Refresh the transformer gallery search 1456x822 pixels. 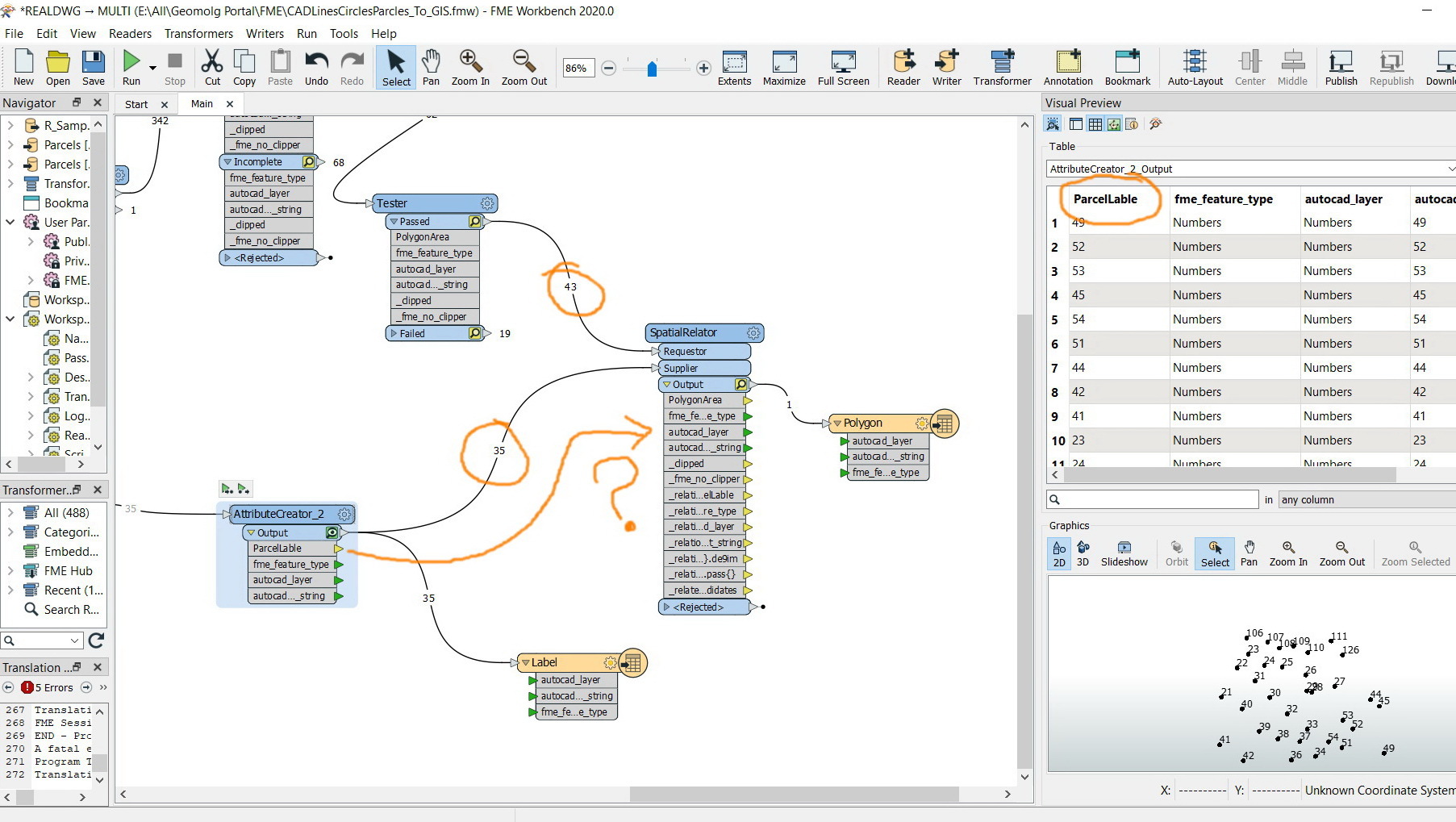pyautogui.click(x=96, y=640)
